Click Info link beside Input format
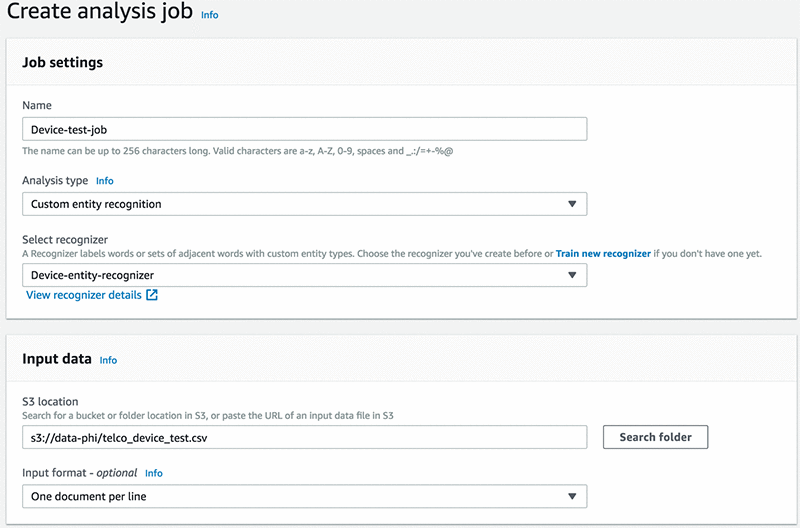The height and width of the screenshot is (528, 800). pyautogui.click(x=154, y=473)
